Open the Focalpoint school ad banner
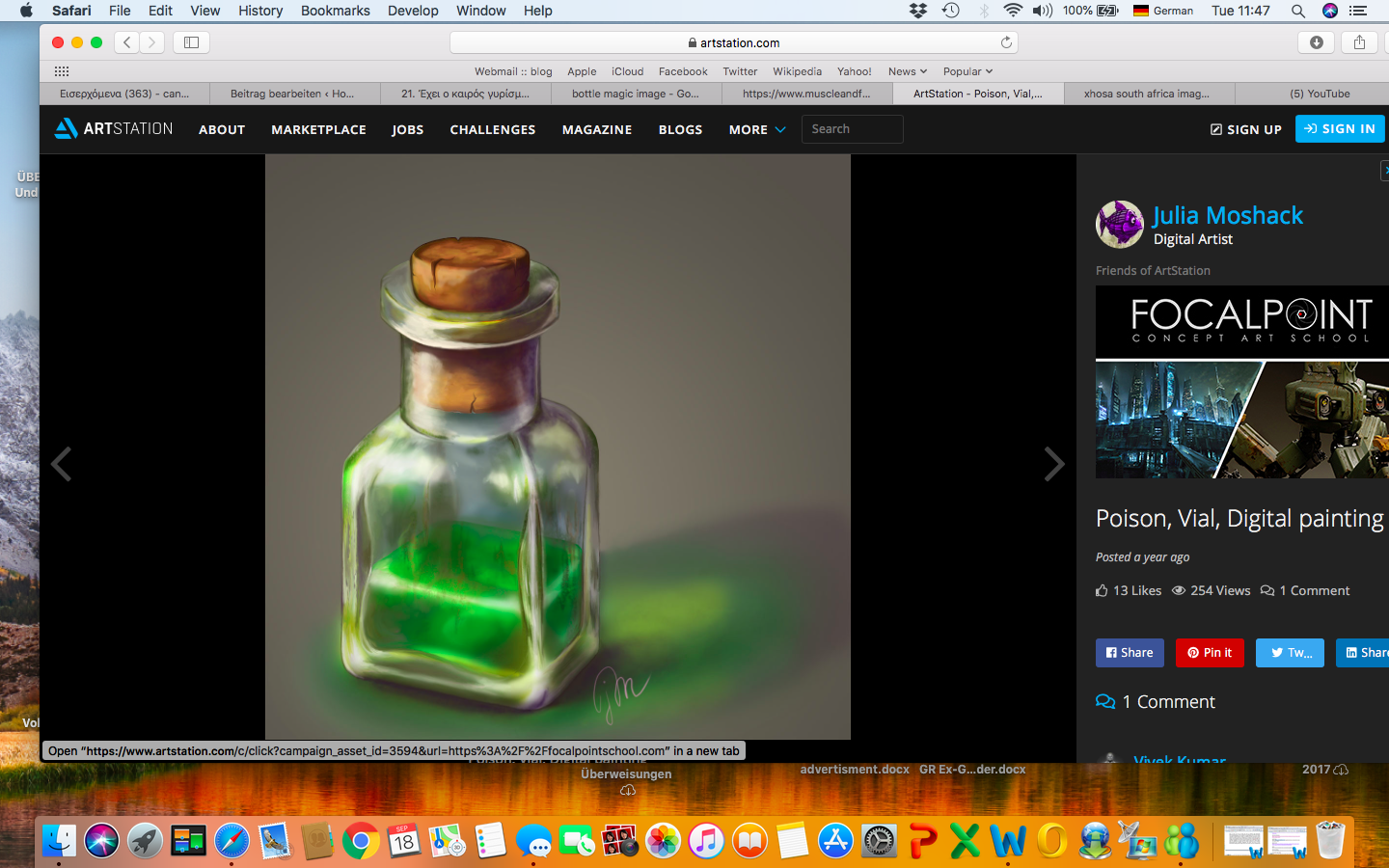The height and width of the screenshot is (868, 1389). (x=1242, y=382)
